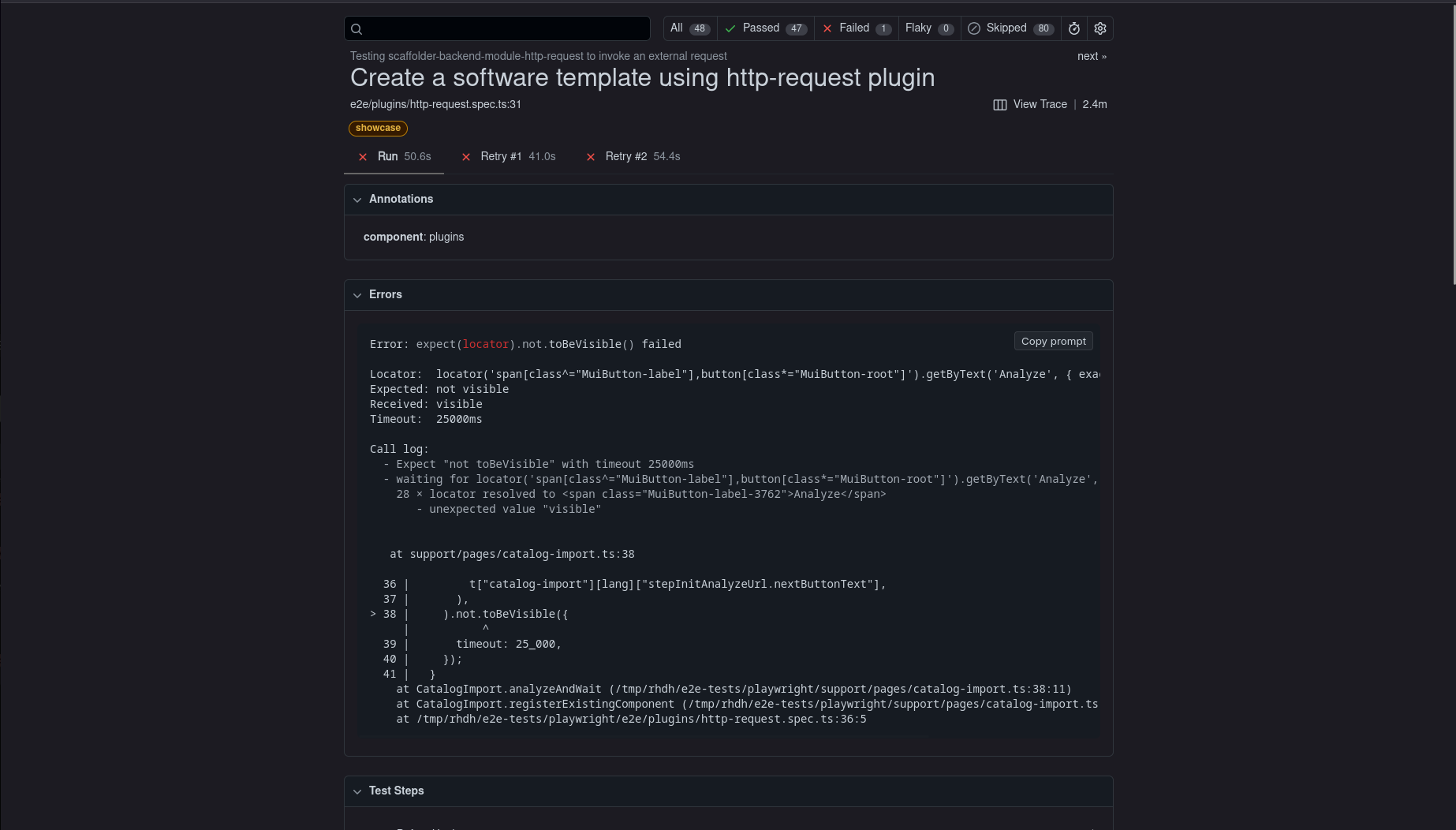
Task: Collapse the Annotations section
Action: pyautogui.click(x=357, y=200)
